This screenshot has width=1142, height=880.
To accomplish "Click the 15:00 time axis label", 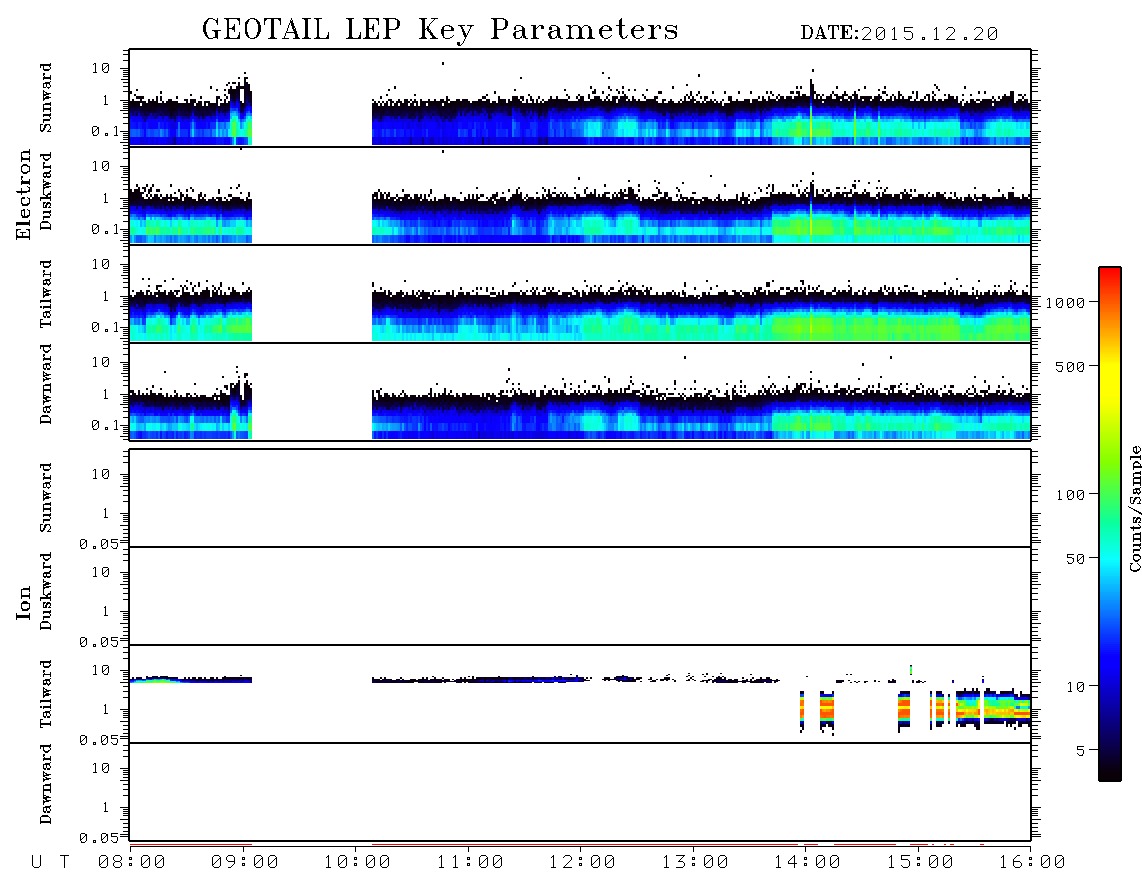I will [920, 863].
